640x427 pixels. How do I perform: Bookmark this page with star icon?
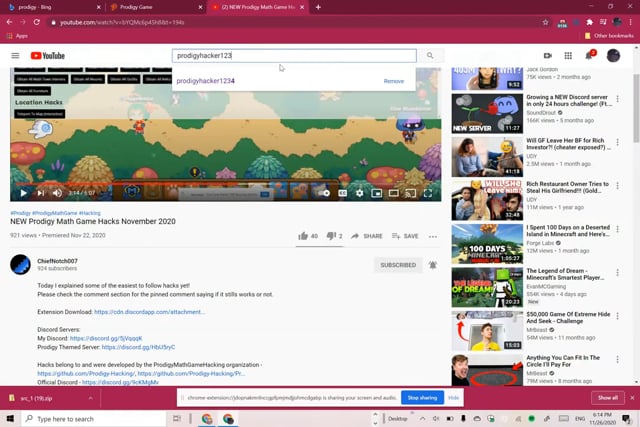pyautogui.click(x=545, y=22)
